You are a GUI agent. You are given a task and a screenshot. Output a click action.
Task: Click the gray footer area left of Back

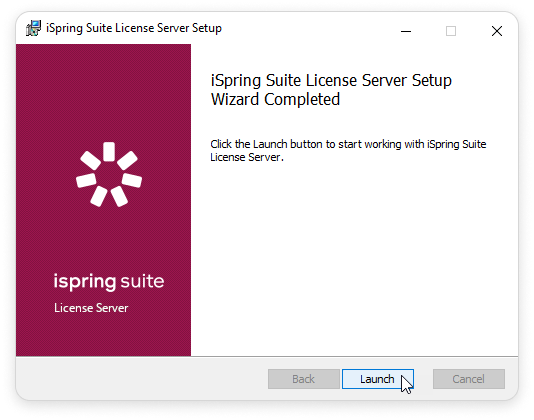coord(141,379)
